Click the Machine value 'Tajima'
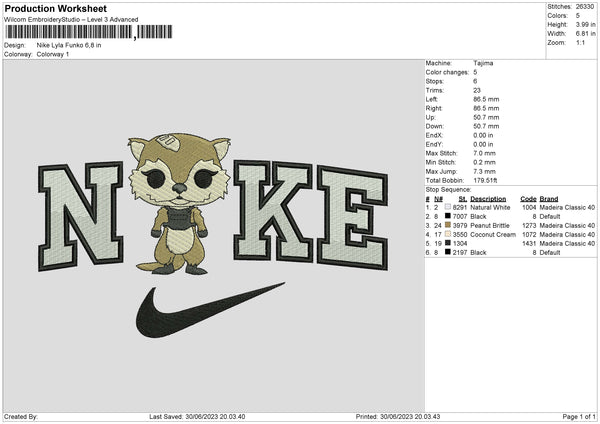This screenshot has height=424, width=600. click(483, 63)
